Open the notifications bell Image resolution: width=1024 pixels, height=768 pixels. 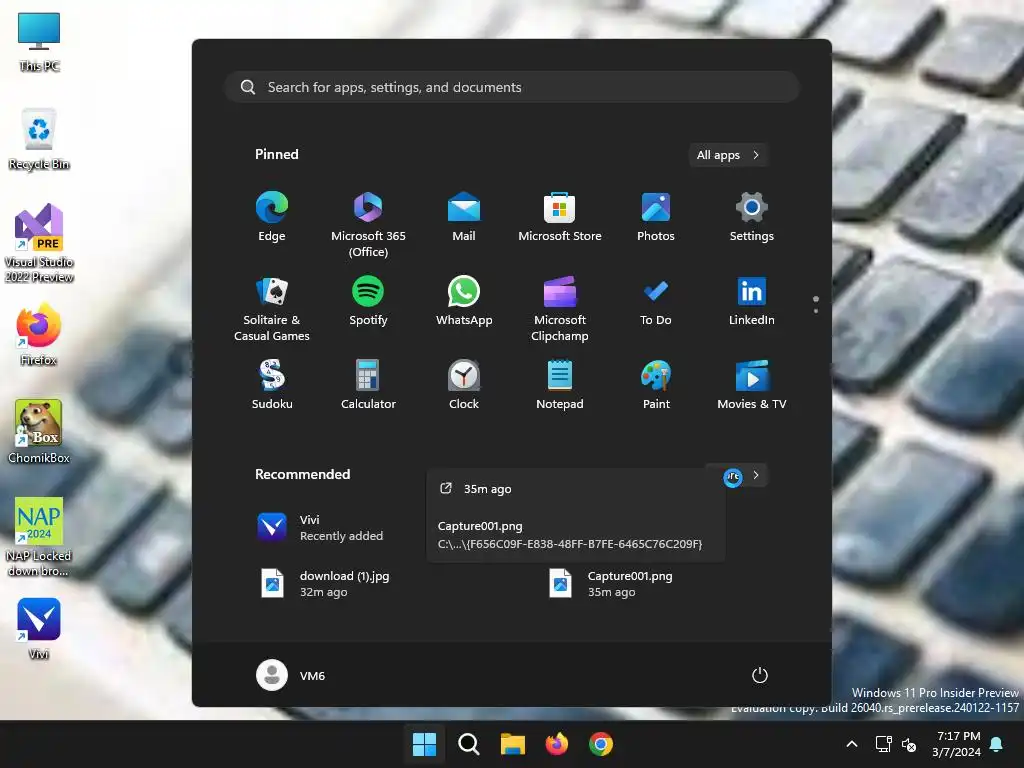pos(997,744)
